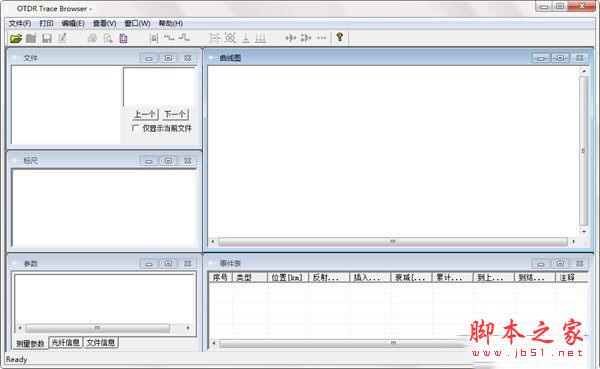Open a trace file with the folder icon

[16, 38]
